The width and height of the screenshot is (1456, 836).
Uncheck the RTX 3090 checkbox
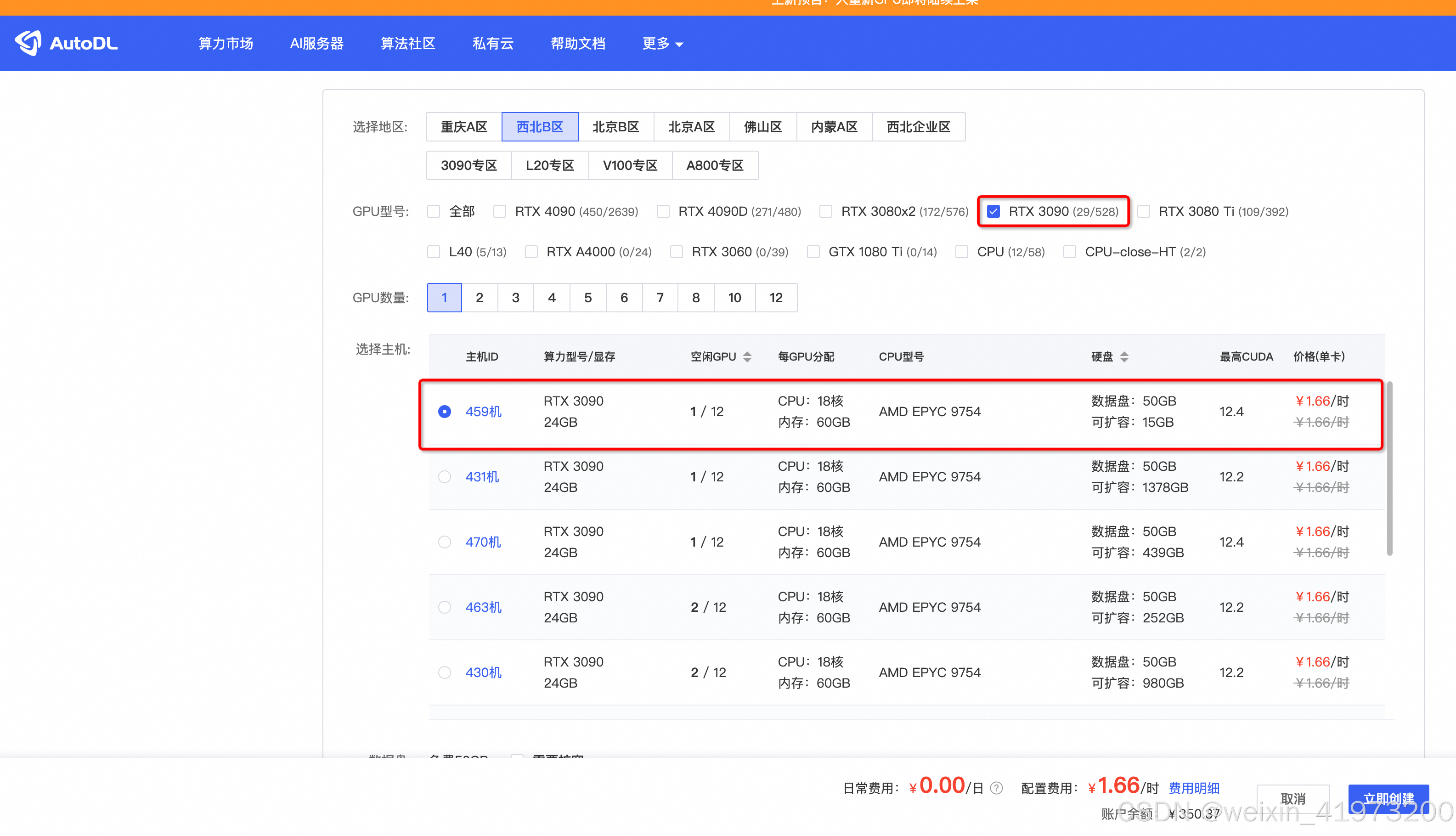[x=993, y=211]
